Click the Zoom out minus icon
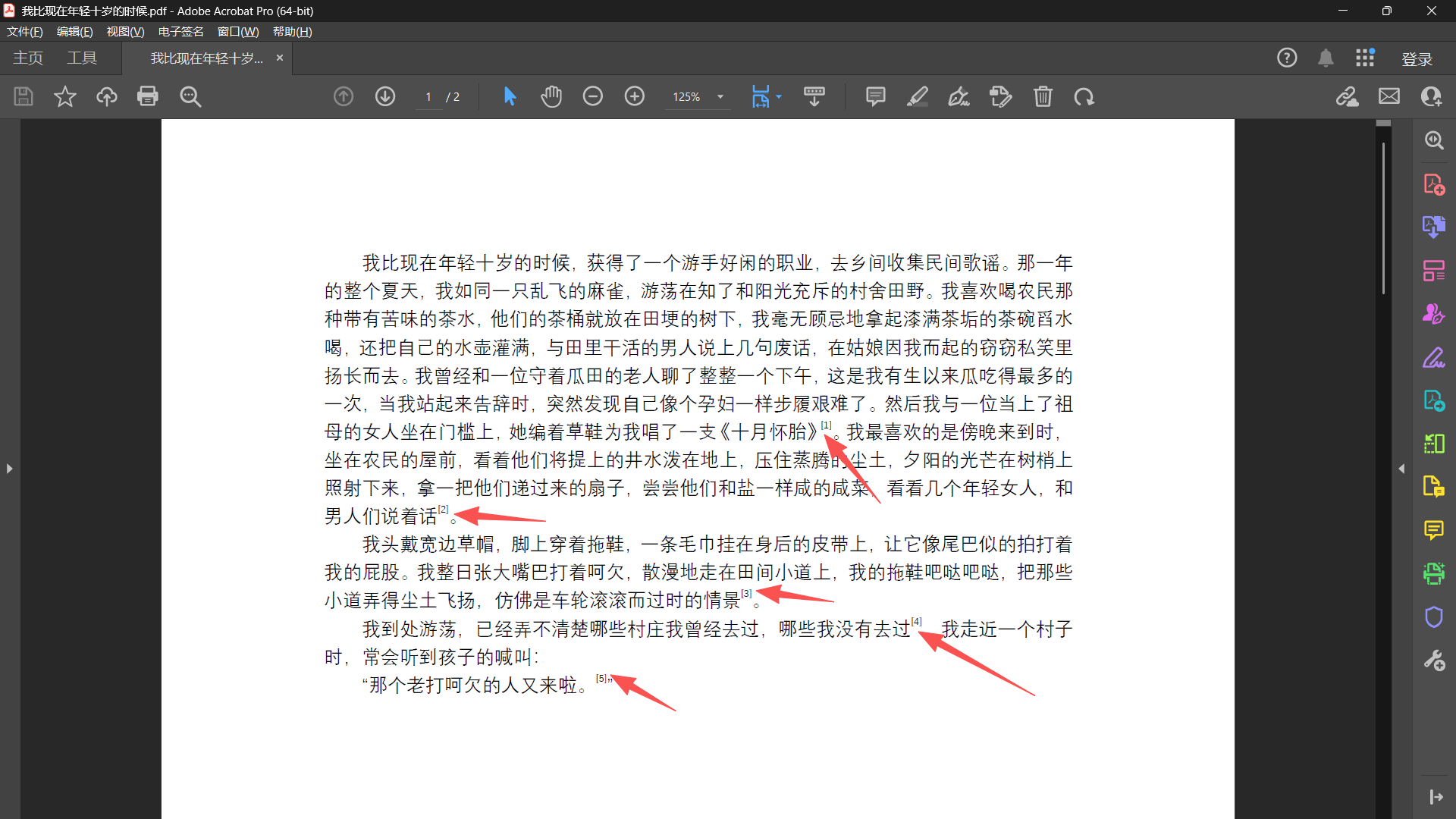Viewport: 1456px width, 819px height. click(593, 96)
